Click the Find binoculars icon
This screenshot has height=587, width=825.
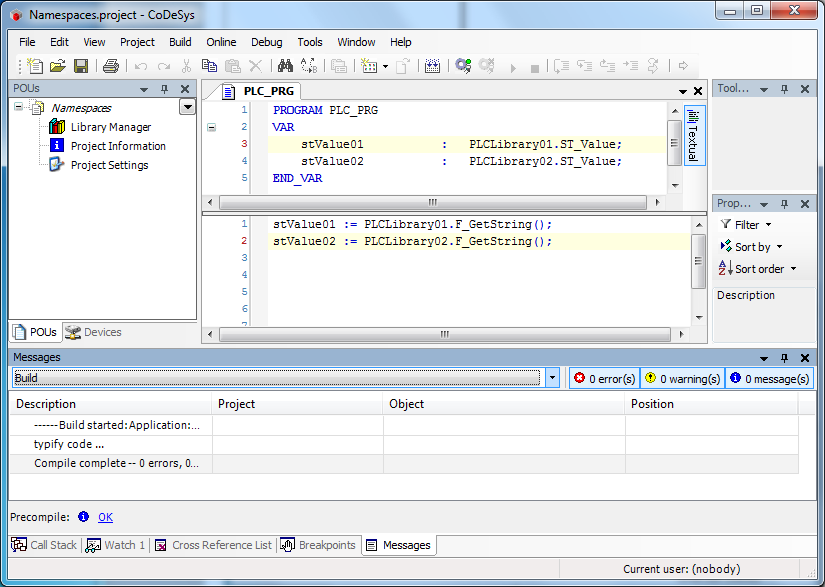(285, 66)
